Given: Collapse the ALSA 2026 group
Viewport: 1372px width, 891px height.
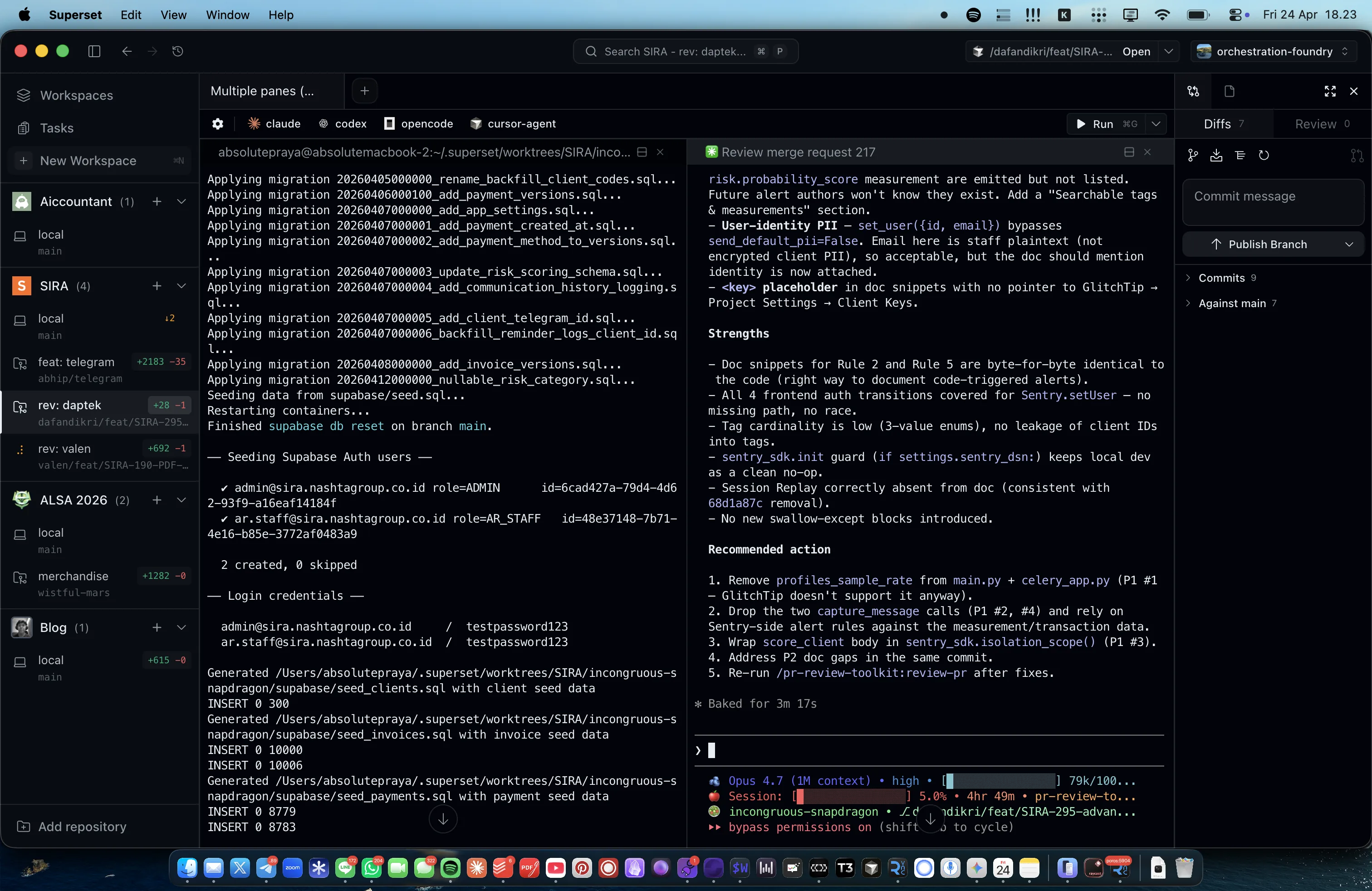Looking at the screenshot, I should coord(181,499).
